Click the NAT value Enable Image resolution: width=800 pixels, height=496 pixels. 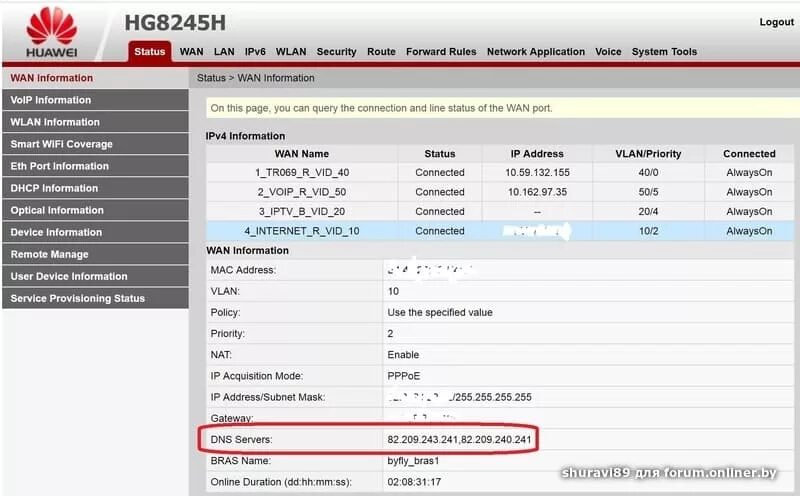(403, 355)
